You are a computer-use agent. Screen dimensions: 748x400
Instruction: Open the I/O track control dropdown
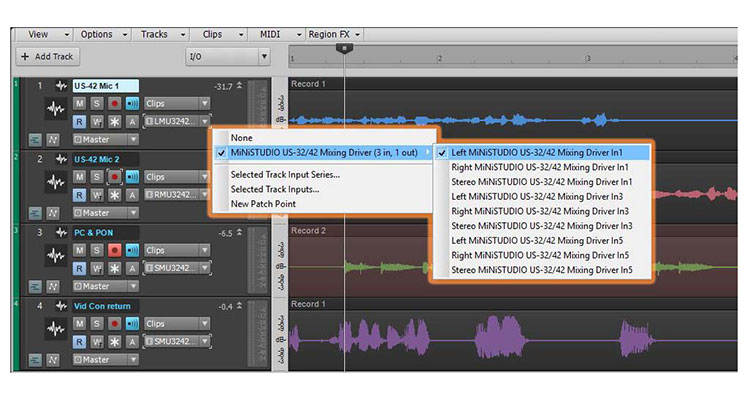228,57
